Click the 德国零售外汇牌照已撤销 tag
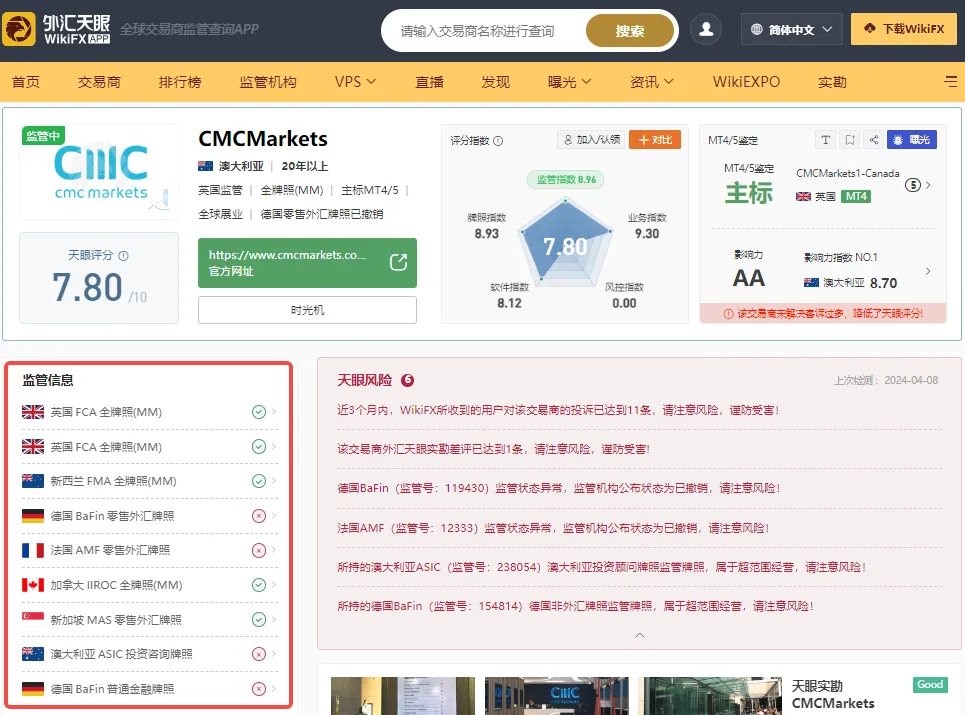 [x=322, y=214]
